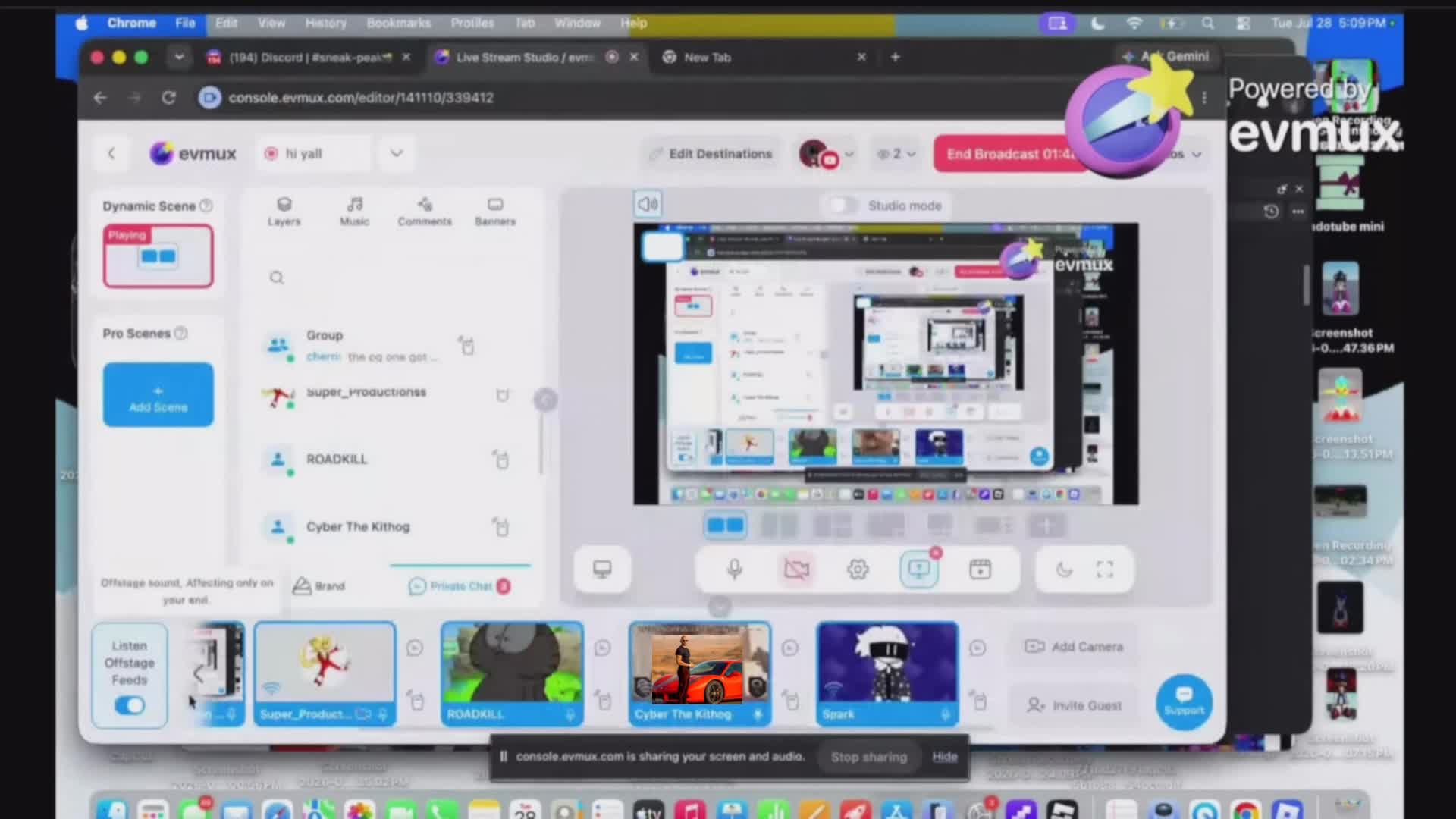Open the Brand tab
Screen dimensions: 1456x819
[x=319, y=586]
